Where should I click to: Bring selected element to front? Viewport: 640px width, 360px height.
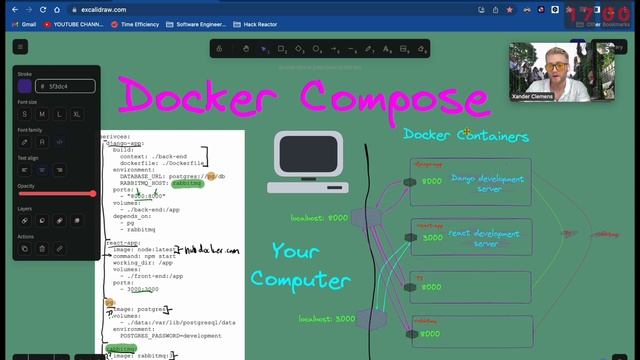point(76,221)
